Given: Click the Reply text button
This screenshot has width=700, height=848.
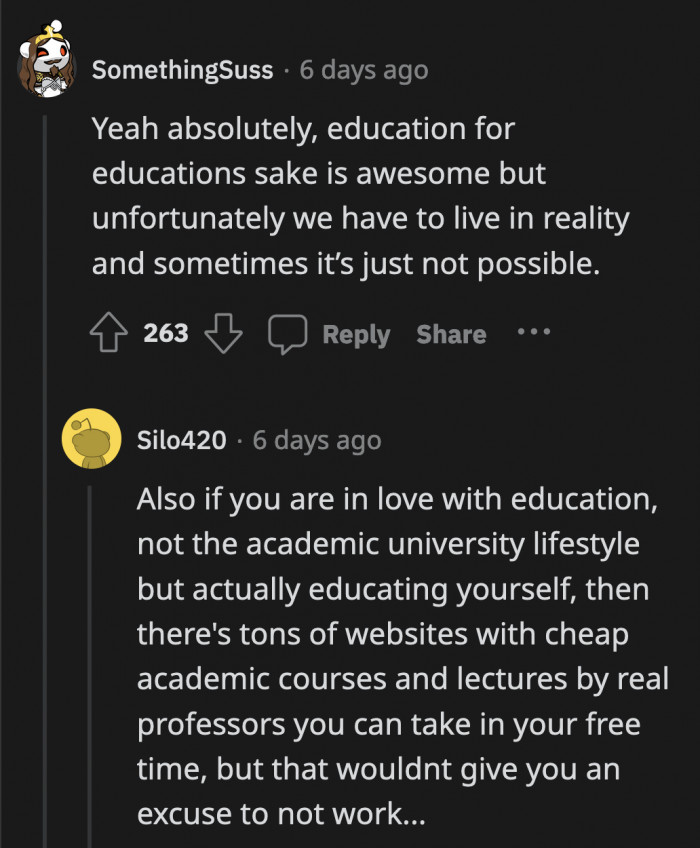Looking at the screenshot, I should pyautogui.click(x=355, y=334).
